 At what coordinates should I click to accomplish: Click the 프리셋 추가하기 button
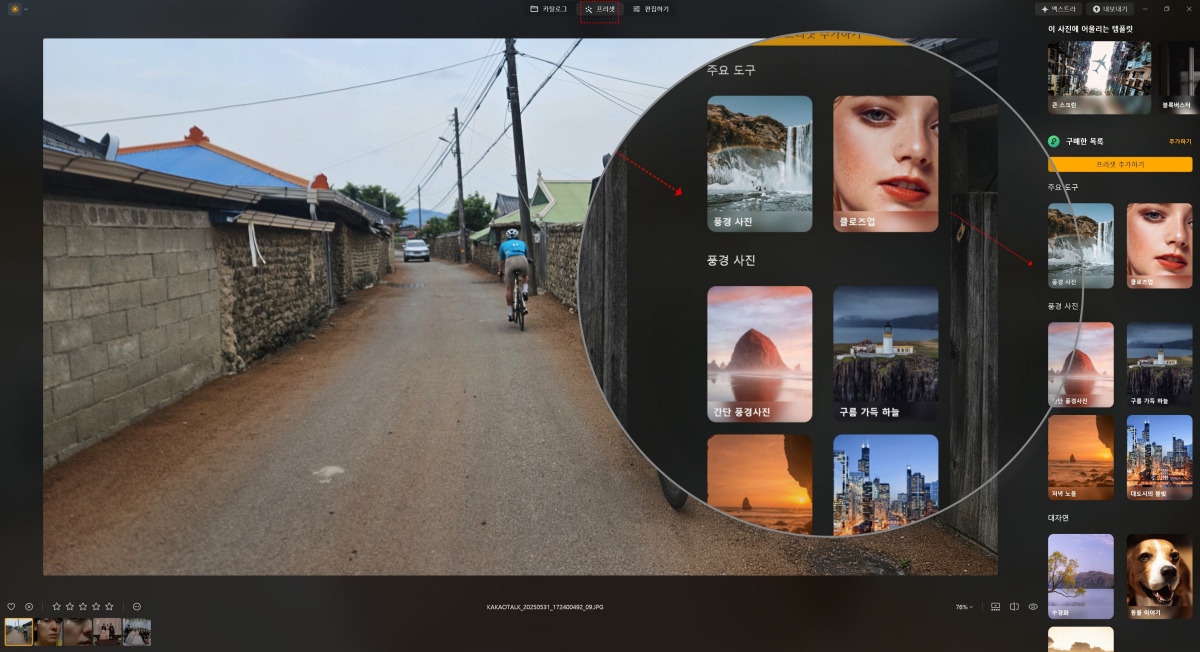click(1120, 164)
